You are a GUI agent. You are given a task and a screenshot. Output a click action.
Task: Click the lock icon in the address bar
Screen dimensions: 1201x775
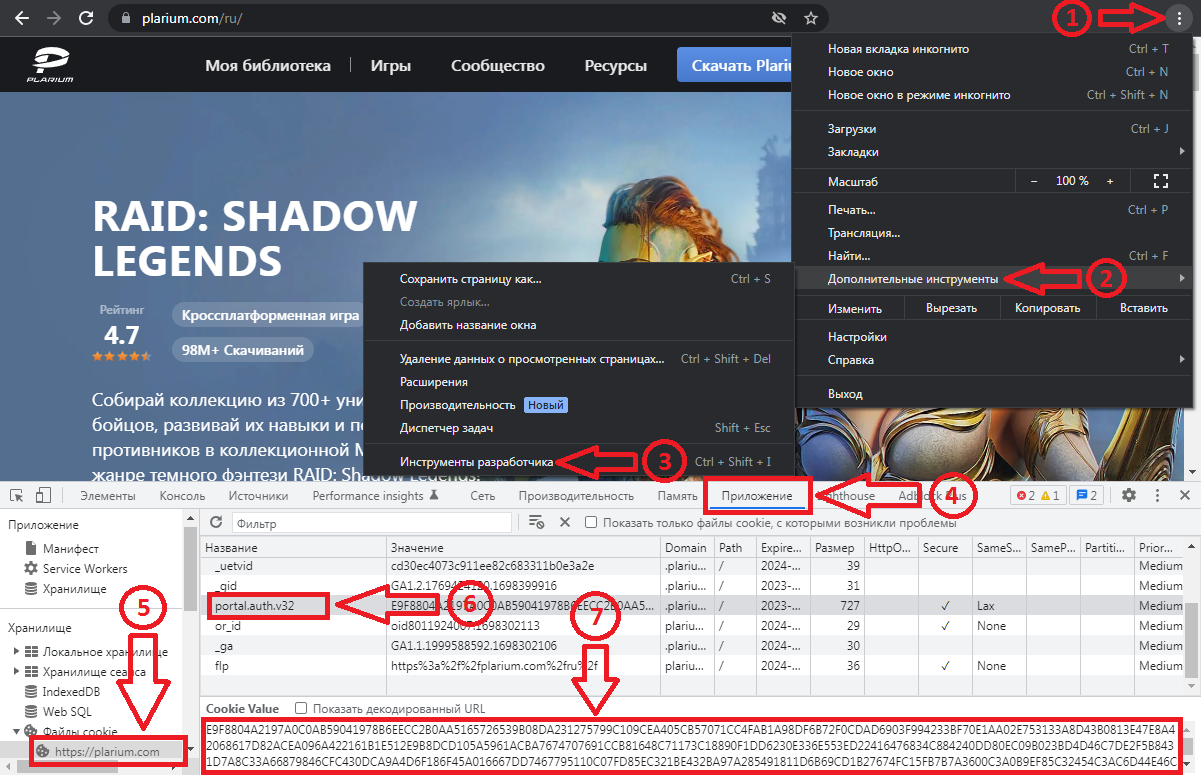pos(126,18)
